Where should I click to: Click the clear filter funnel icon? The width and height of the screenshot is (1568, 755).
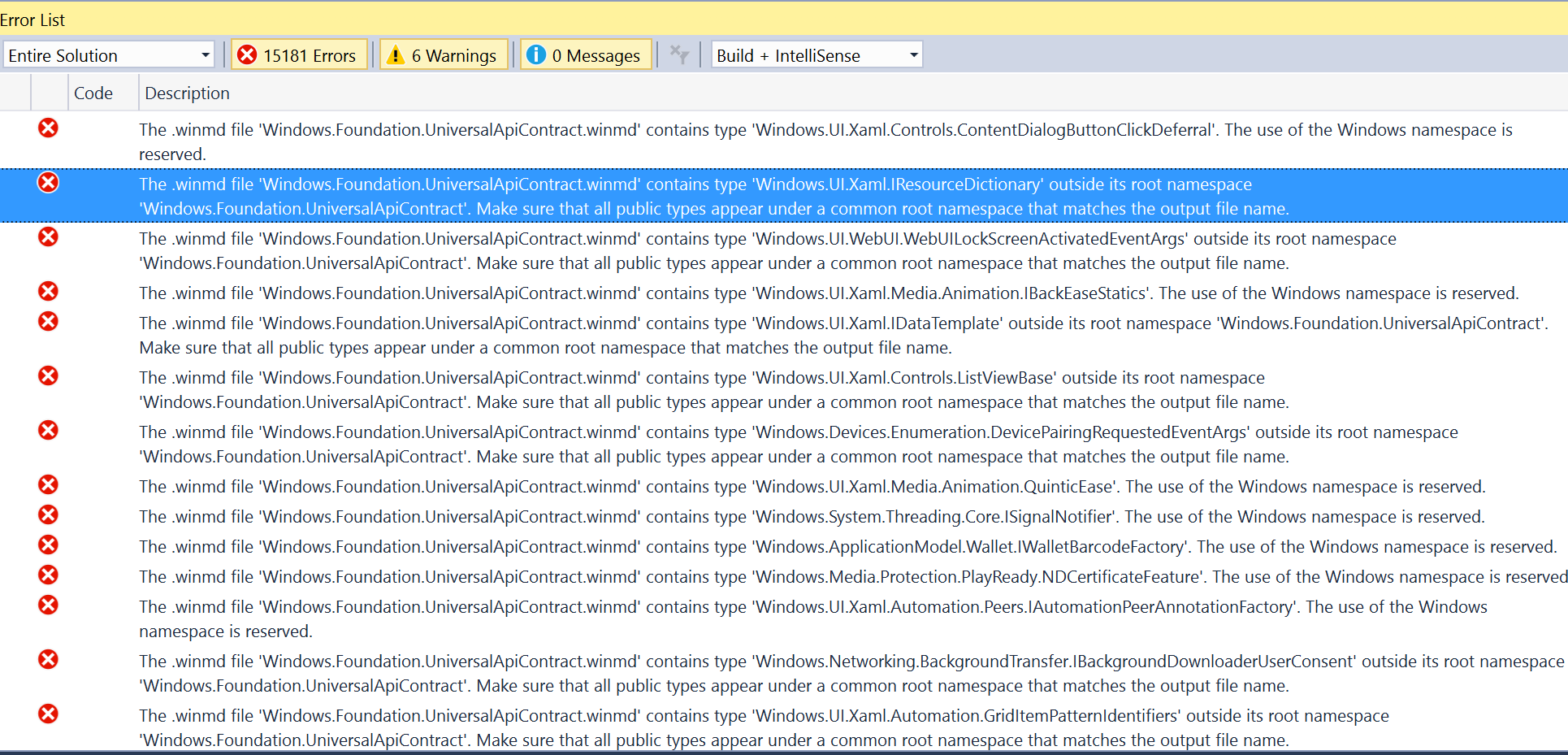679,54
